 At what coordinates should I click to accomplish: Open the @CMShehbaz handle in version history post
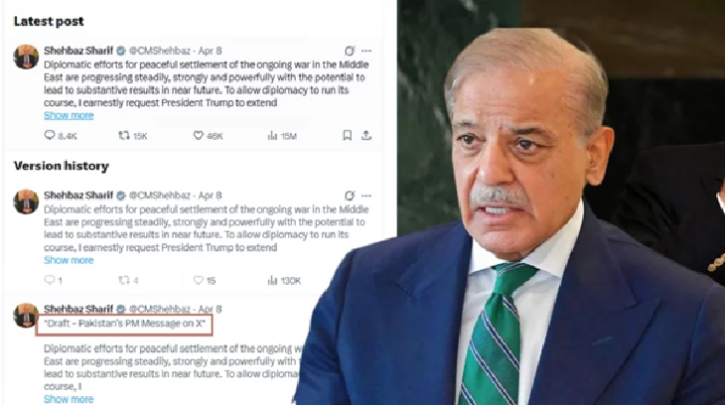click(x=160, y=195)
